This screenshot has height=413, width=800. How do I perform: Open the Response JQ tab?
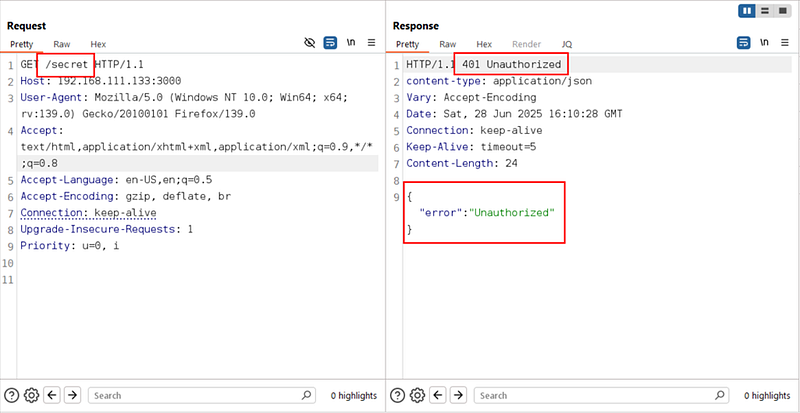click(567, 44)
